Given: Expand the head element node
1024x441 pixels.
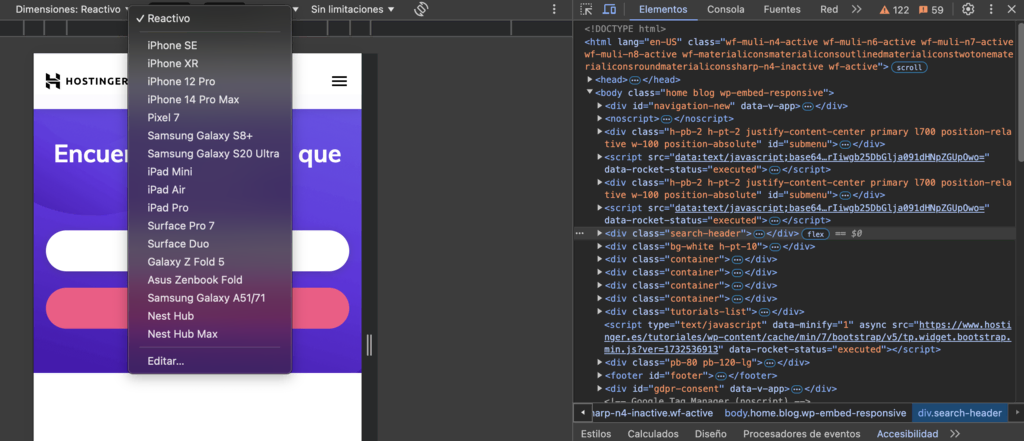Looking at the screenshot, I should click(590, 80).
